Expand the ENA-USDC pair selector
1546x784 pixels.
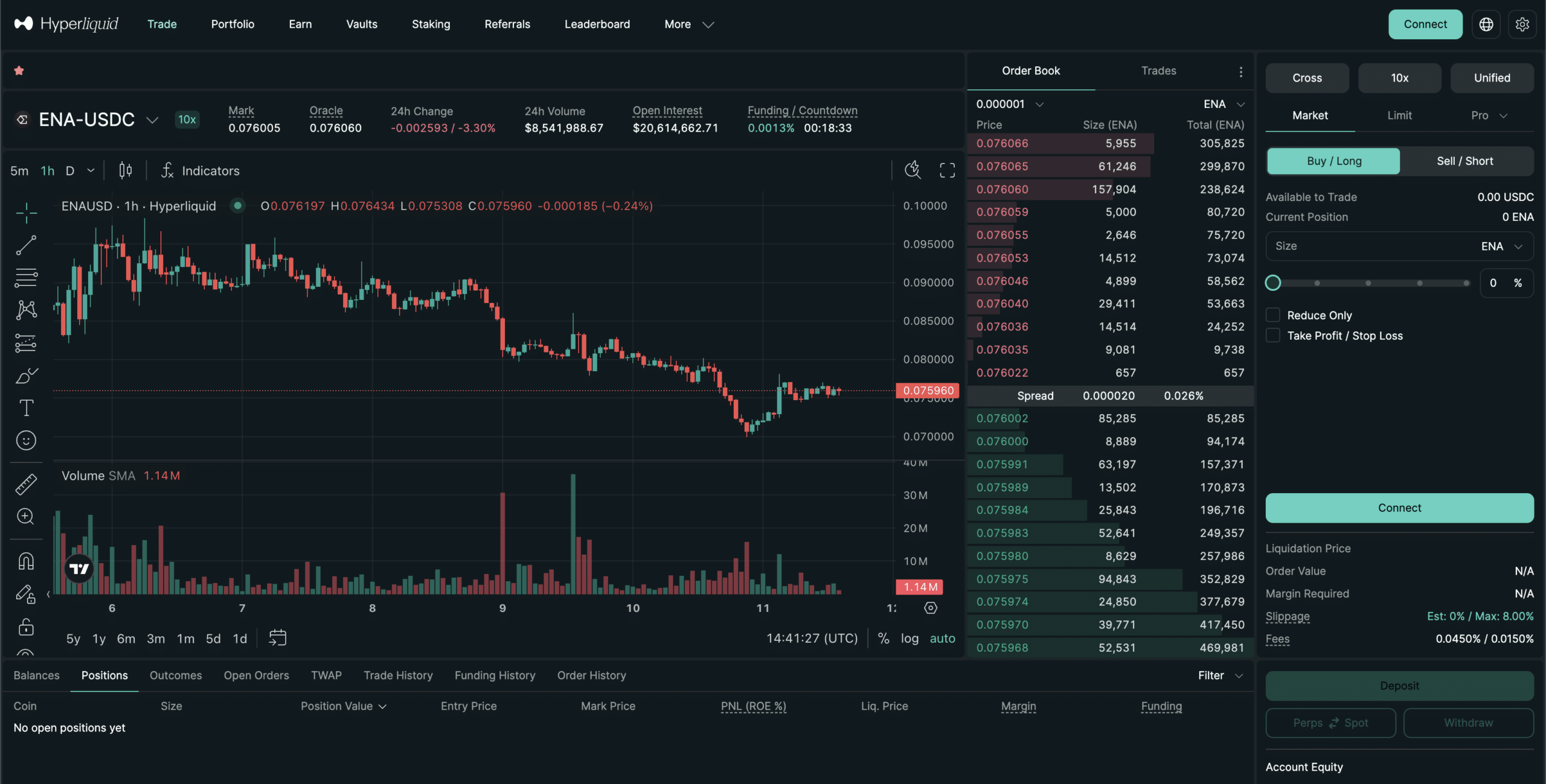(x=152, y=120)
